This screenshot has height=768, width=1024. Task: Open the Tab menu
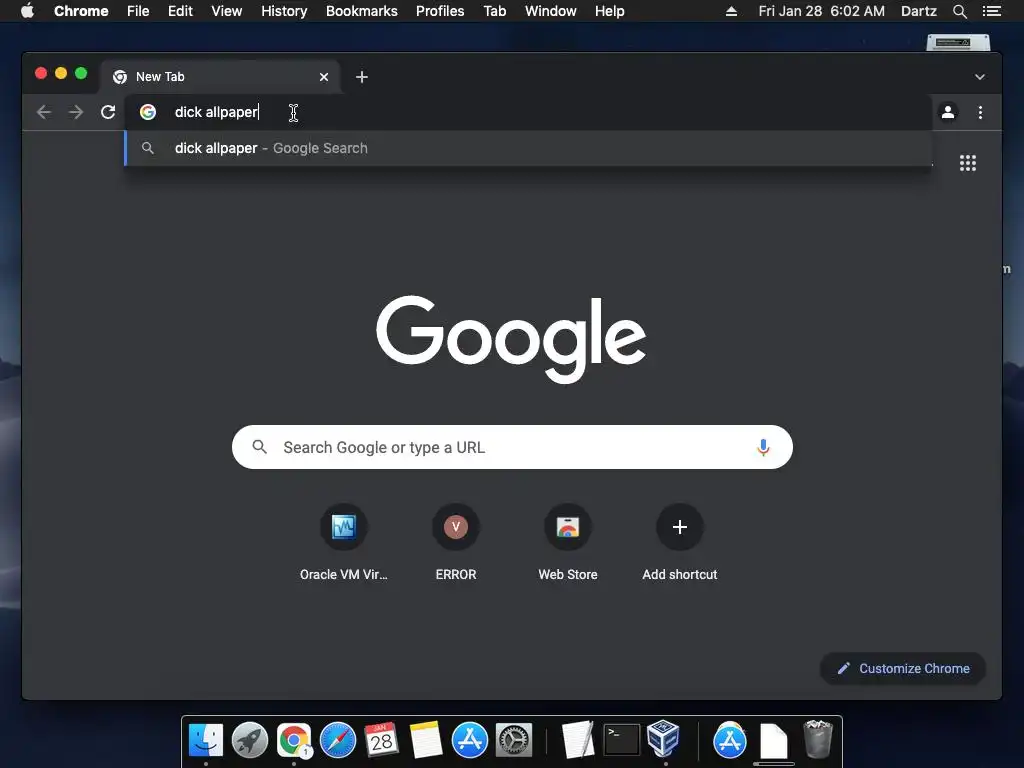[x=494, y=11]
